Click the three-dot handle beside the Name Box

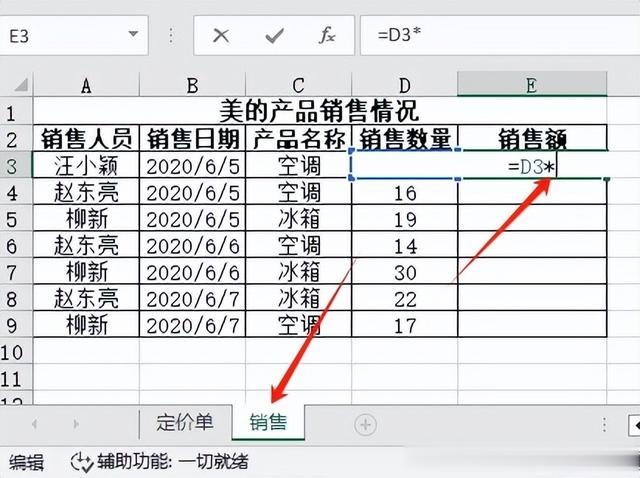pyautogui.click(x=171, y=36)
